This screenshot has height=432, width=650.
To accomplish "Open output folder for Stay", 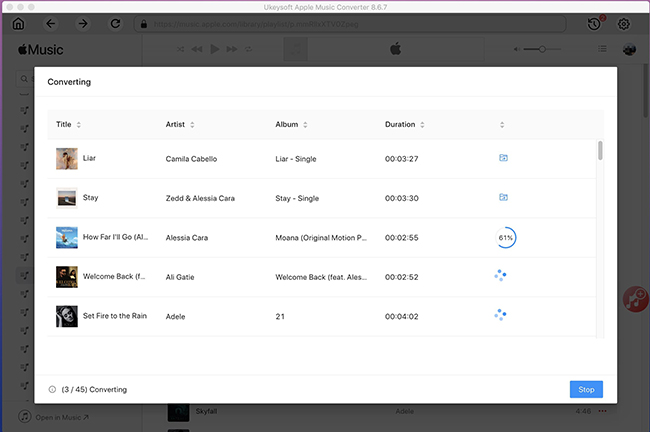I will point(503,197).
